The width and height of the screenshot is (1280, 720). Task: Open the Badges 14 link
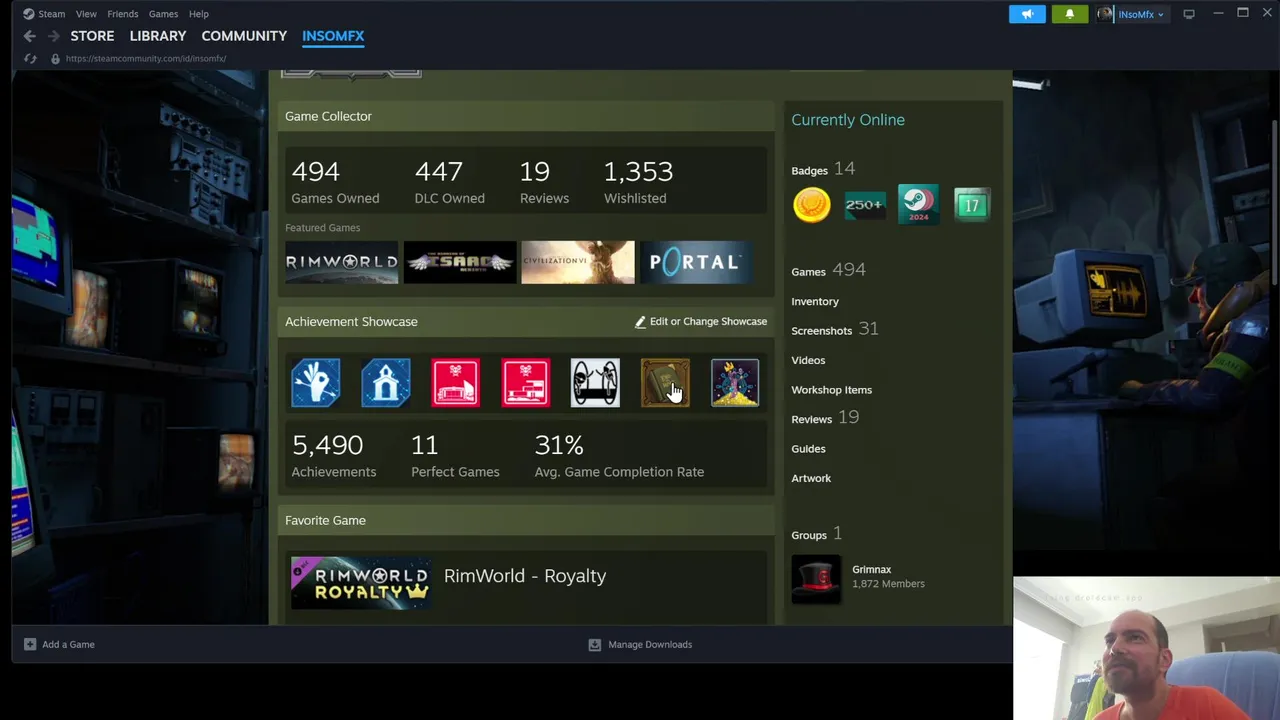823,169
